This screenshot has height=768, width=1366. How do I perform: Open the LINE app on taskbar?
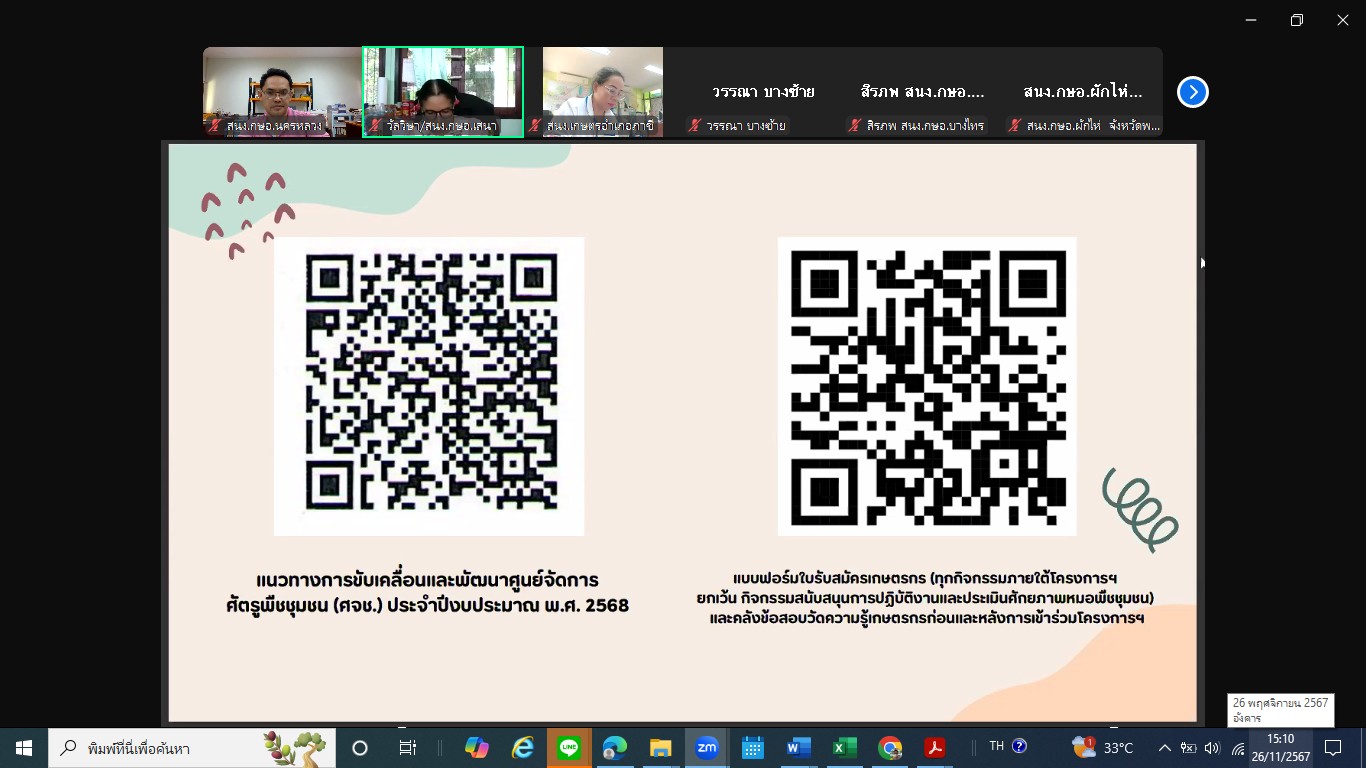pyautogui.click(x=569, y=748)
